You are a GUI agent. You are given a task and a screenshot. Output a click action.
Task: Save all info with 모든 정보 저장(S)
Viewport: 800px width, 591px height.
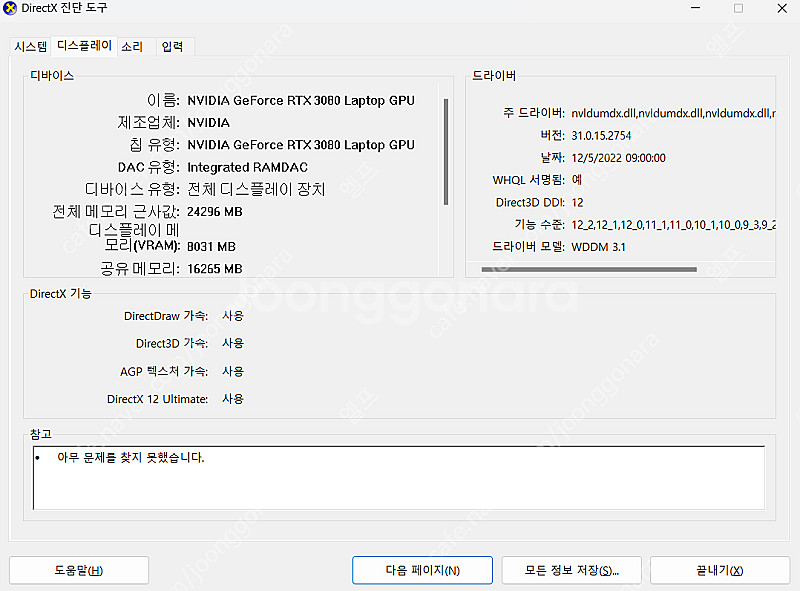click(x=571, y=570)
